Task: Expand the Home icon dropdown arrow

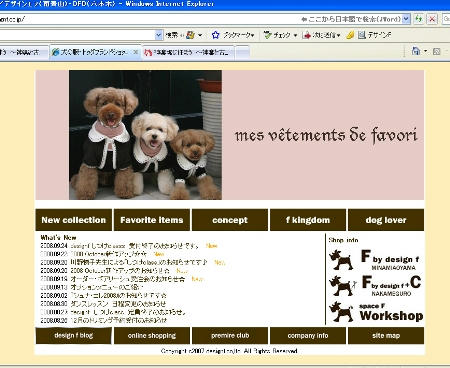Action: 425,52
